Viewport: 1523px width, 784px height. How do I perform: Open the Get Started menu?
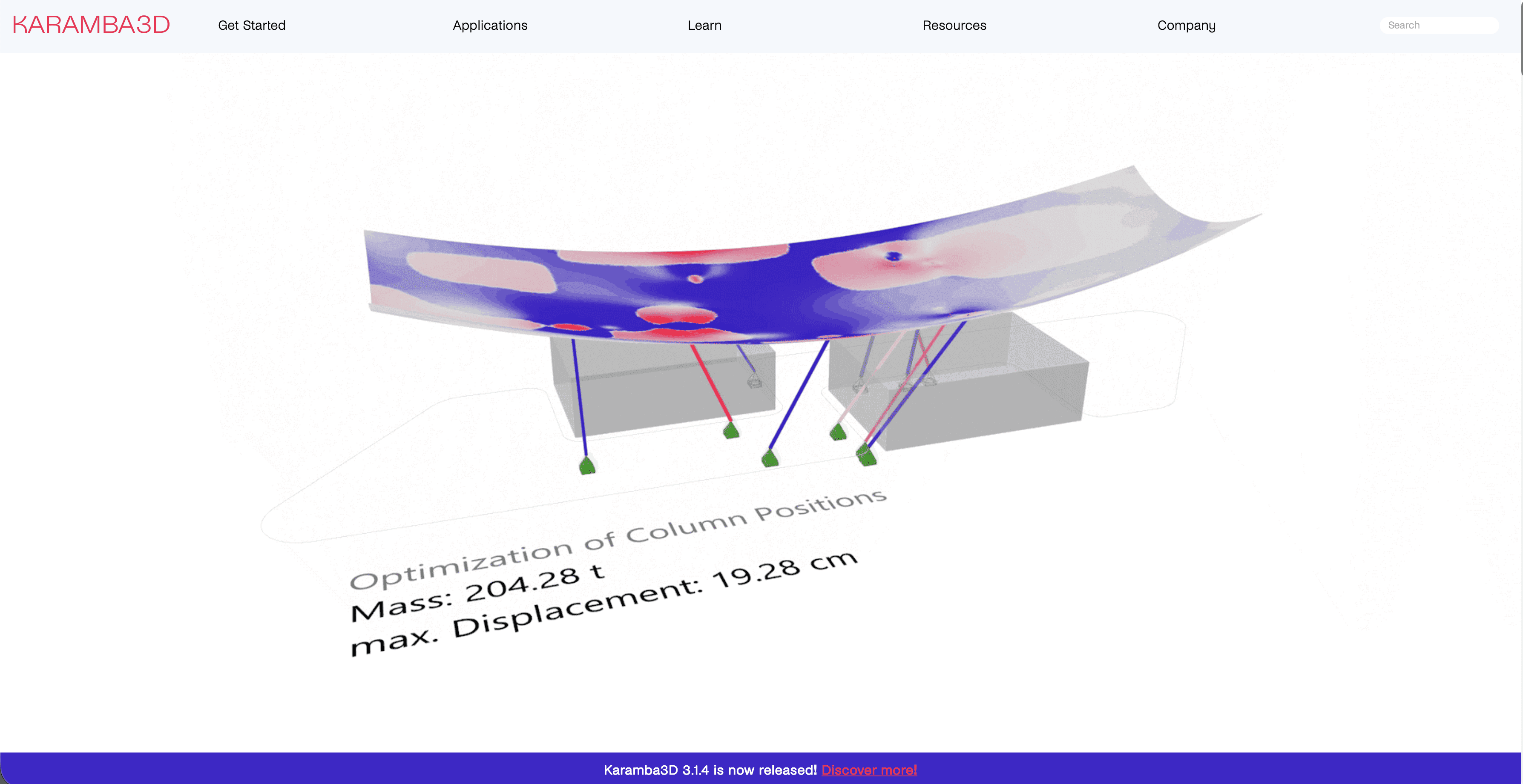251,26
